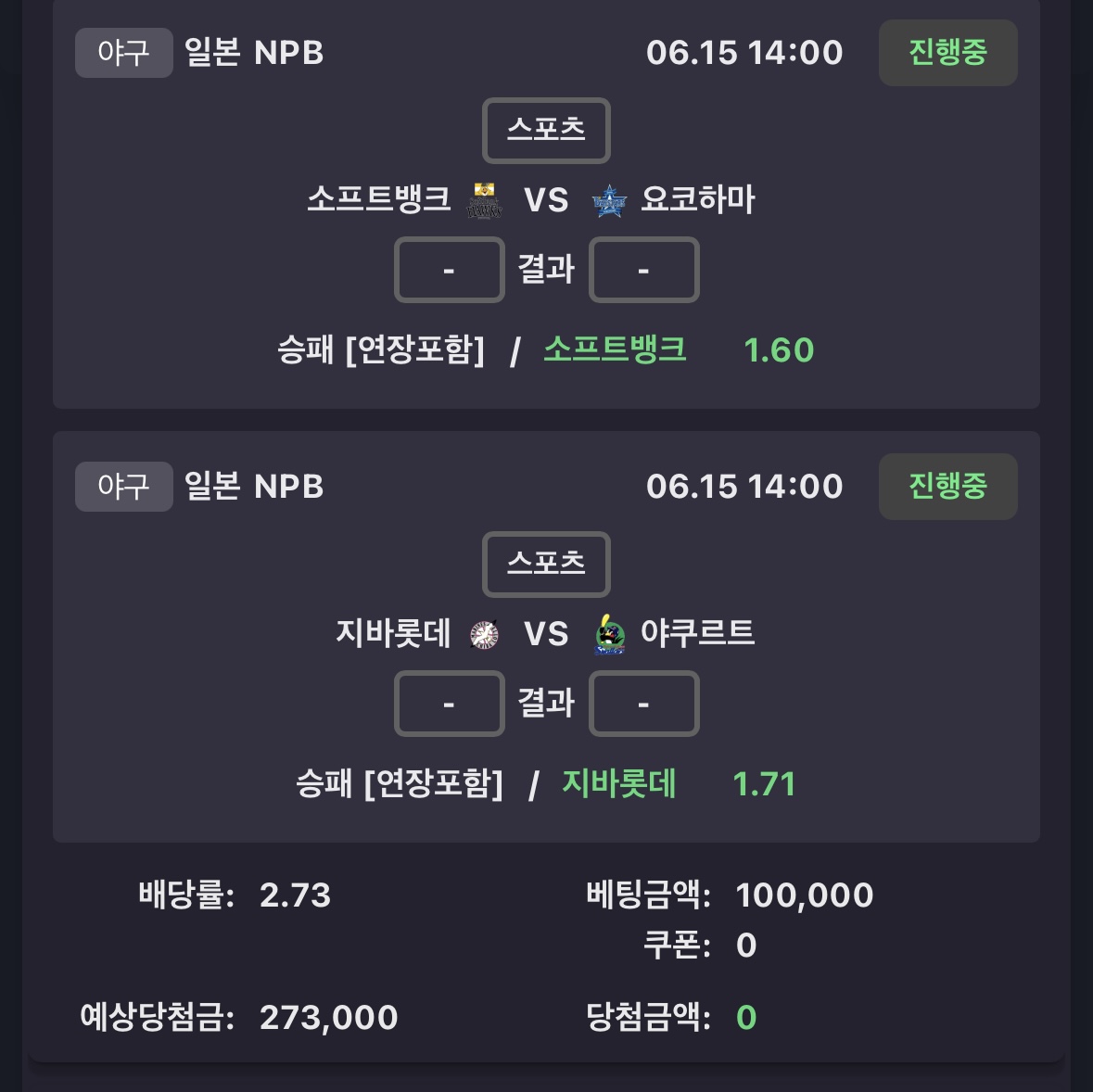The image size is (1093, 1092).
Task: Click the green 지바롯데 pick with 1.71 odds
Action: pos(619,783)
